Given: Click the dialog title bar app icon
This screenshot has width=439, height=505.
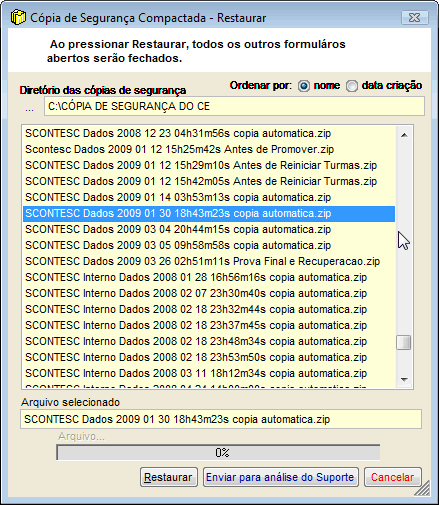Looking at the screenshot, I should pyautogui.click(x=18, y=18).
